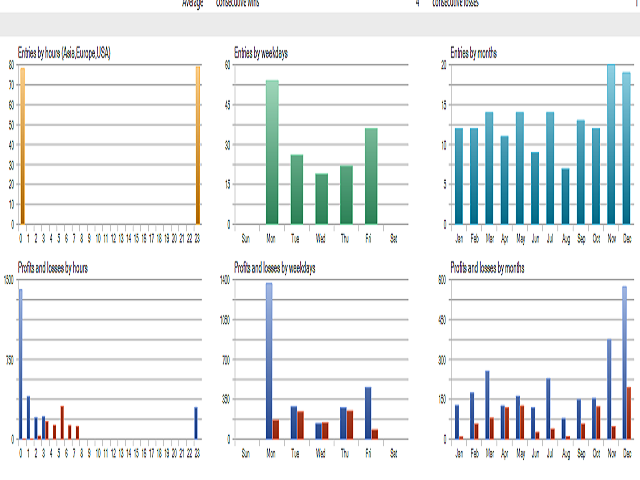Select the blue hour 0 profit bar in hours chart
Screen dimensions: 640x480
[21, 364]
